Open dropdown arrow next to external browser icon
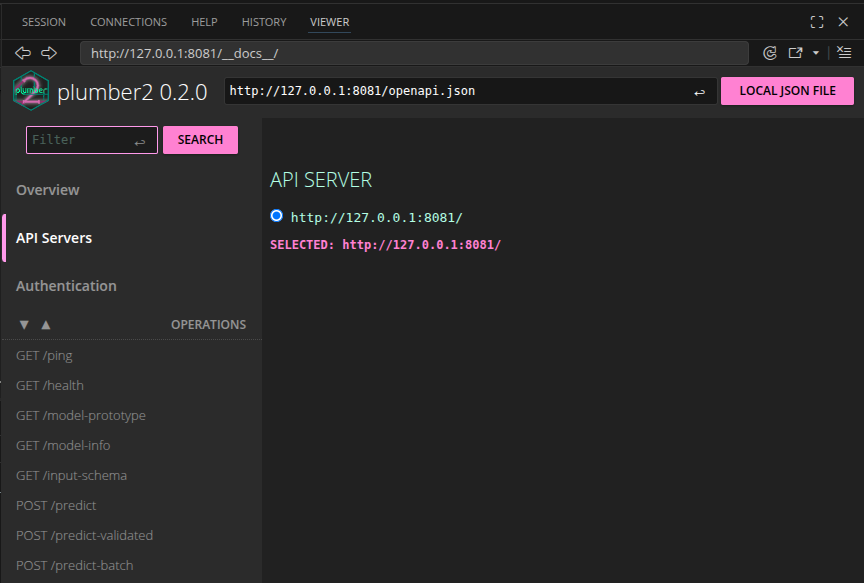This screenshot has height=583, width=864. pos(816,53)
